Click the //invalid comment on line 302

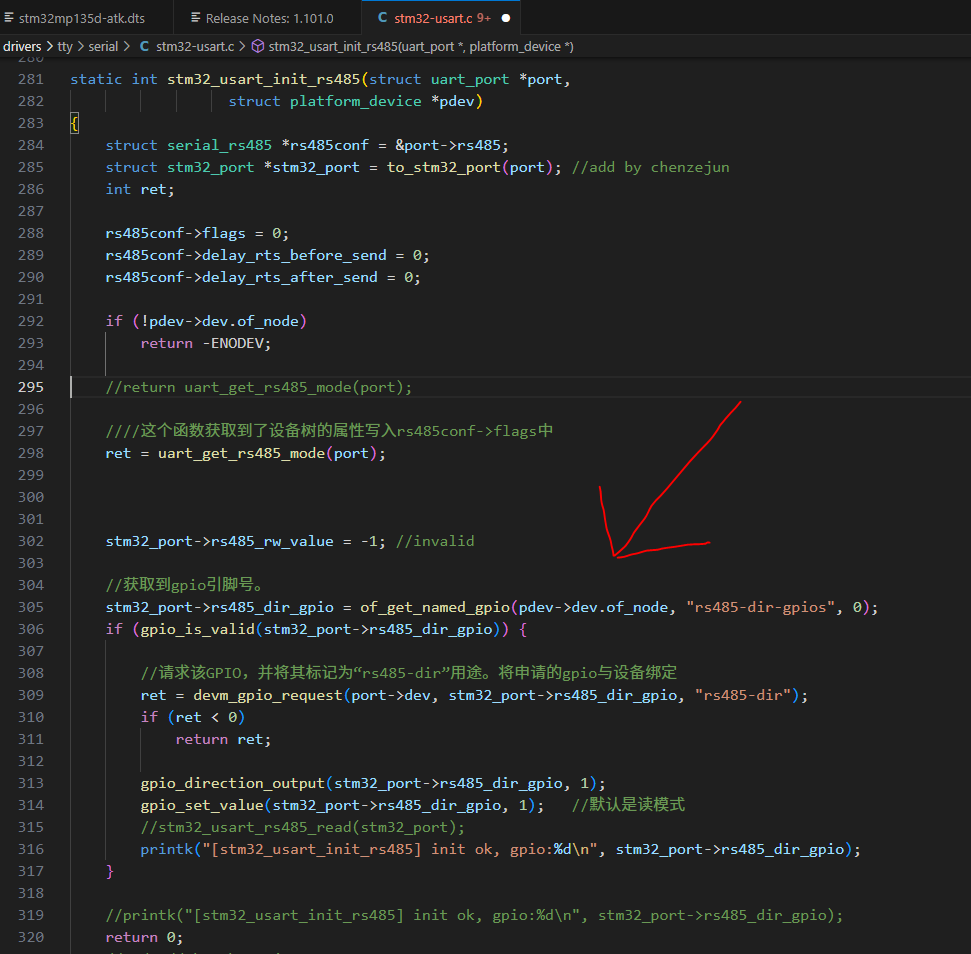tap(435, 541)
